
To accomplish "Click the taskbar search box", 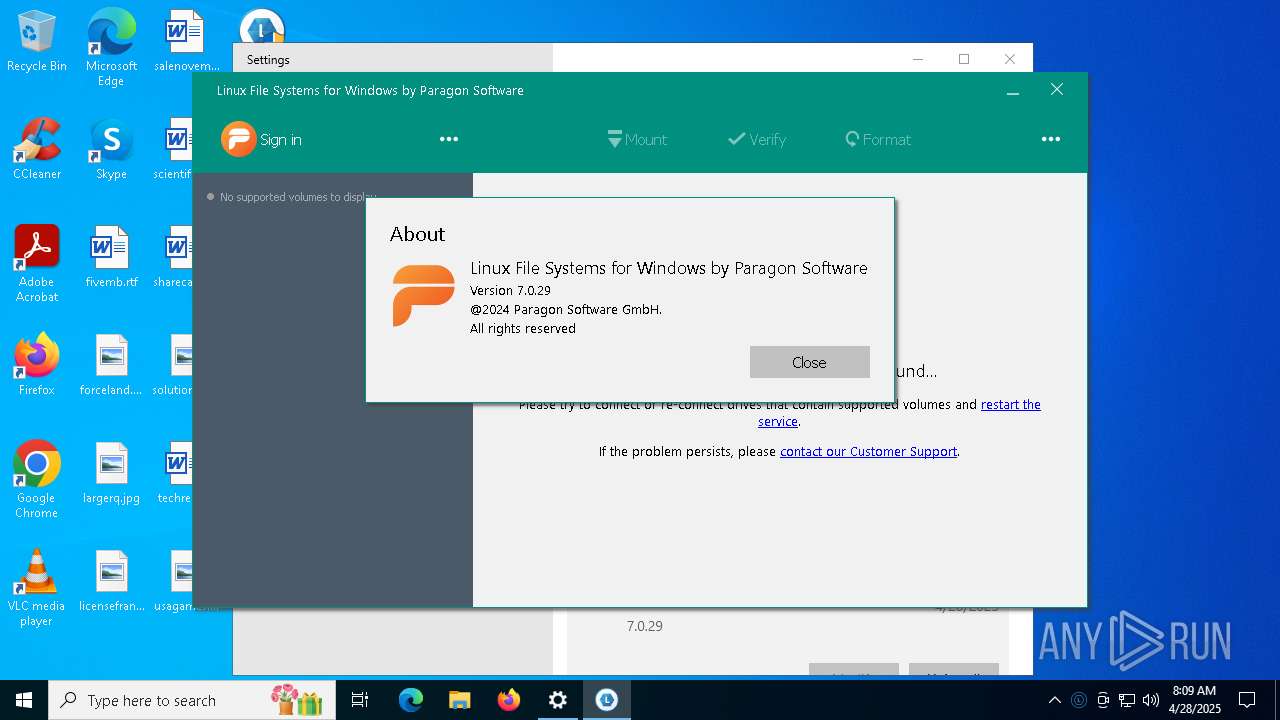I will click(192, 700).
